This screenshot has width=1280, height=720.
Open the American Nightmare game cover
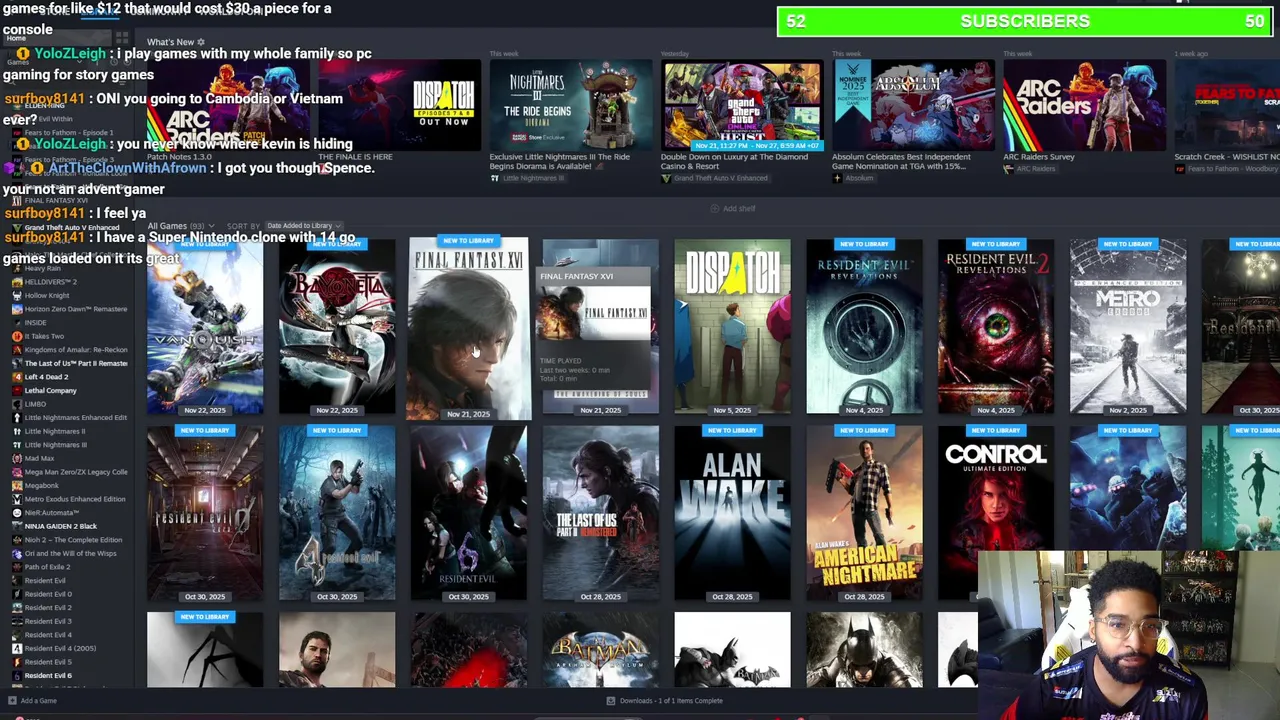[864, 513]
